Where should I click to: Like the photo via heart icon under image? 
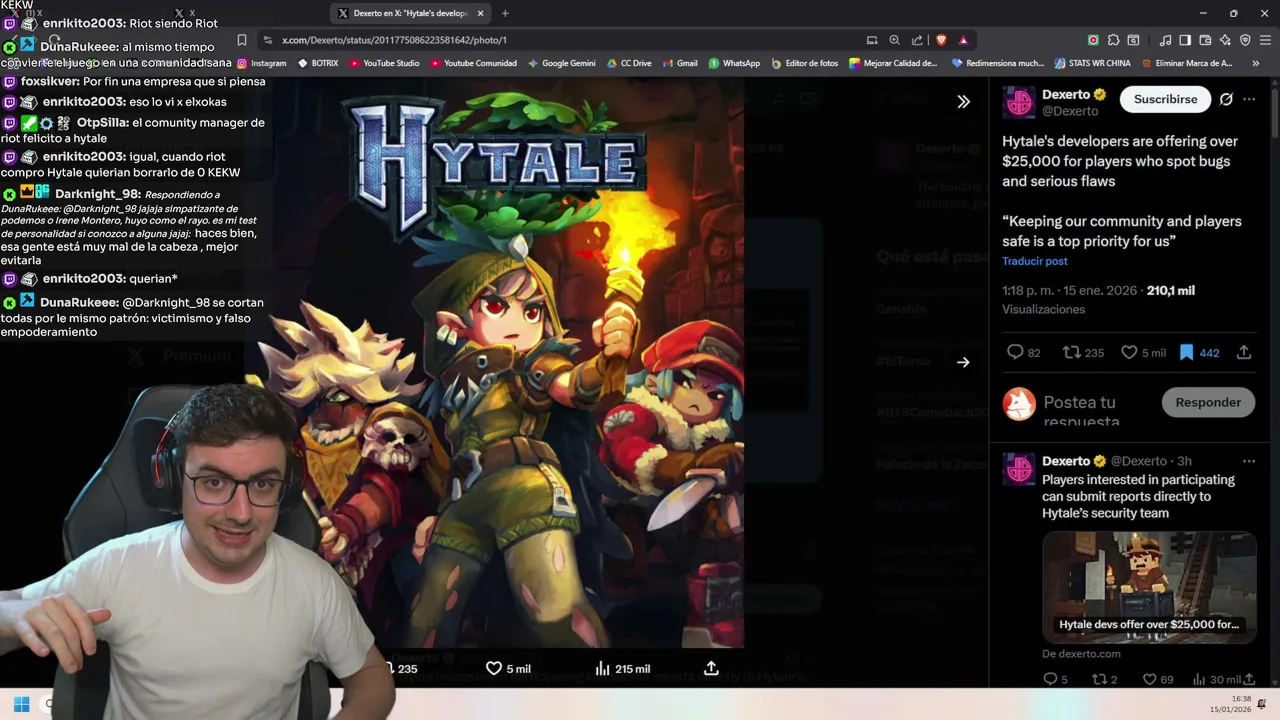[x=493, y=668]
